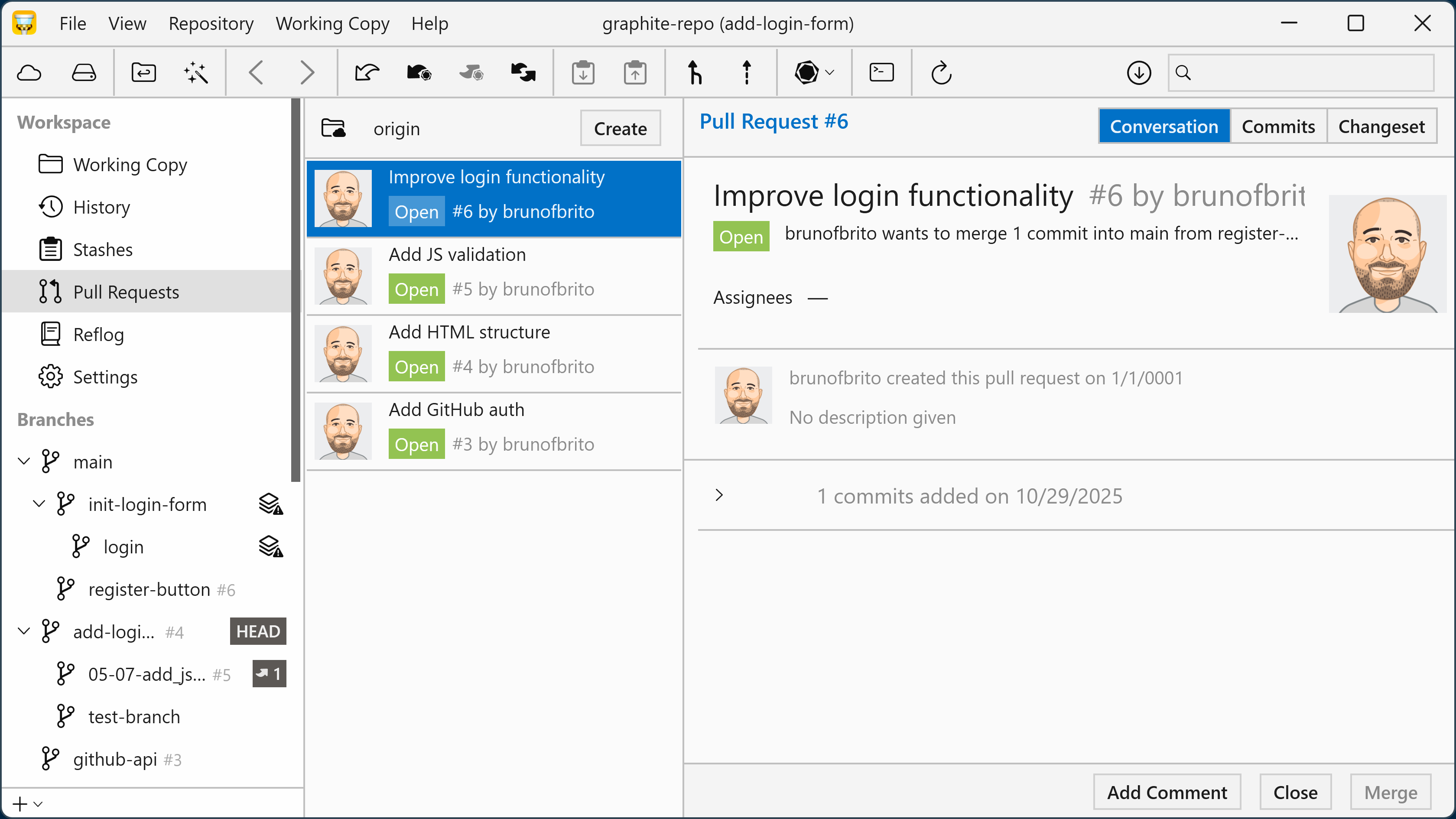Viewport: 1456px width, 819px height.
Task: Click the sidebar vertical scrollbar
Action: pos(296,290)
